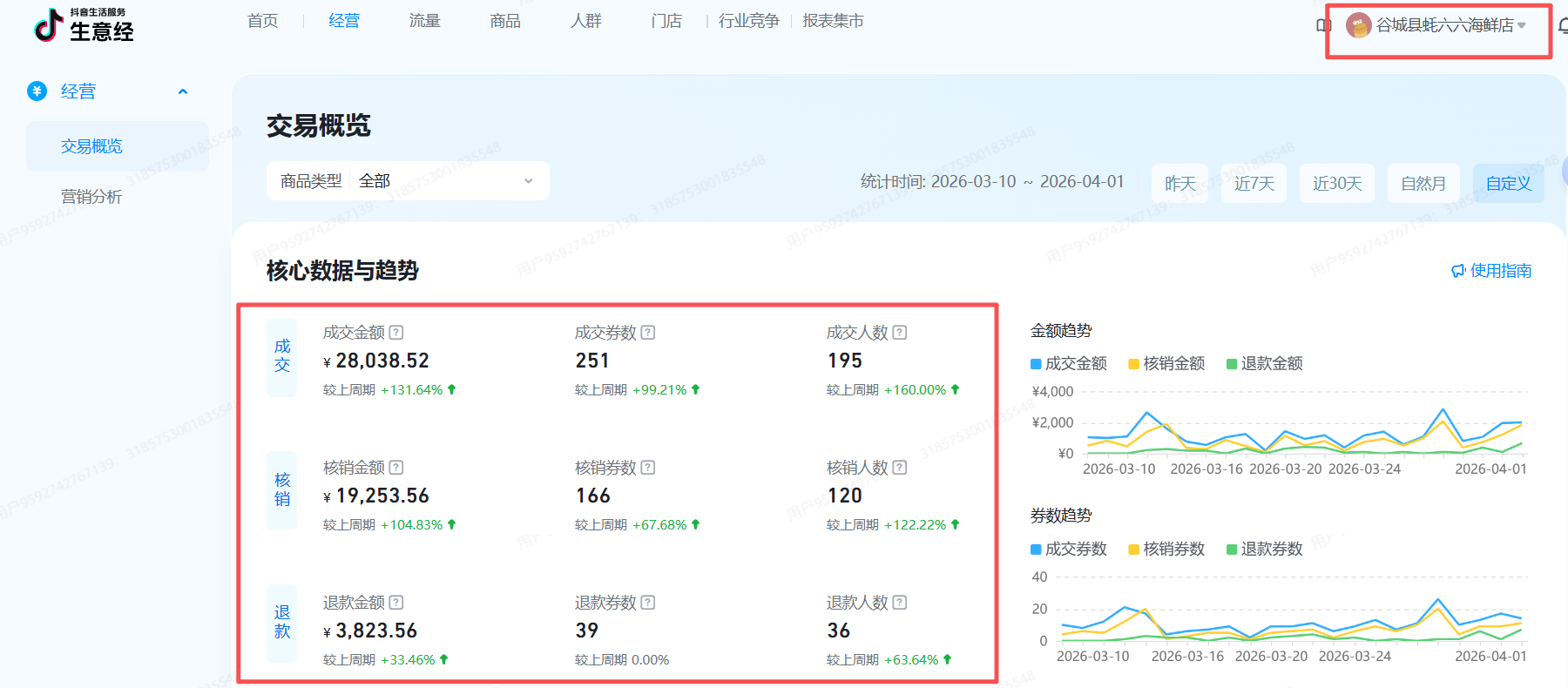The width and height of the screenshot is (1568, 688).
Task: Select the 近7天 time range button
Action: click(1254, 184)
